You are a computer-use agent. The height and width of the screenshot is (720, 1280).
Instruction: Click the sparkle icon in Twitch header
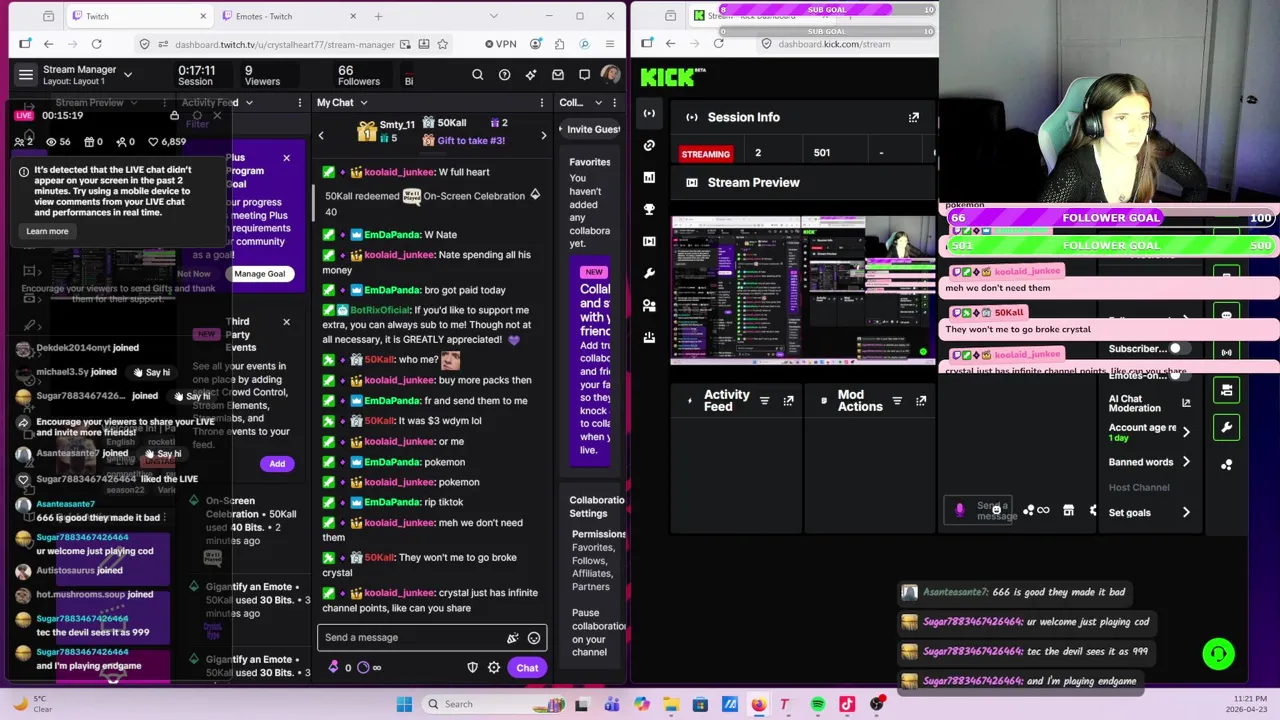[x=531, y=75]
